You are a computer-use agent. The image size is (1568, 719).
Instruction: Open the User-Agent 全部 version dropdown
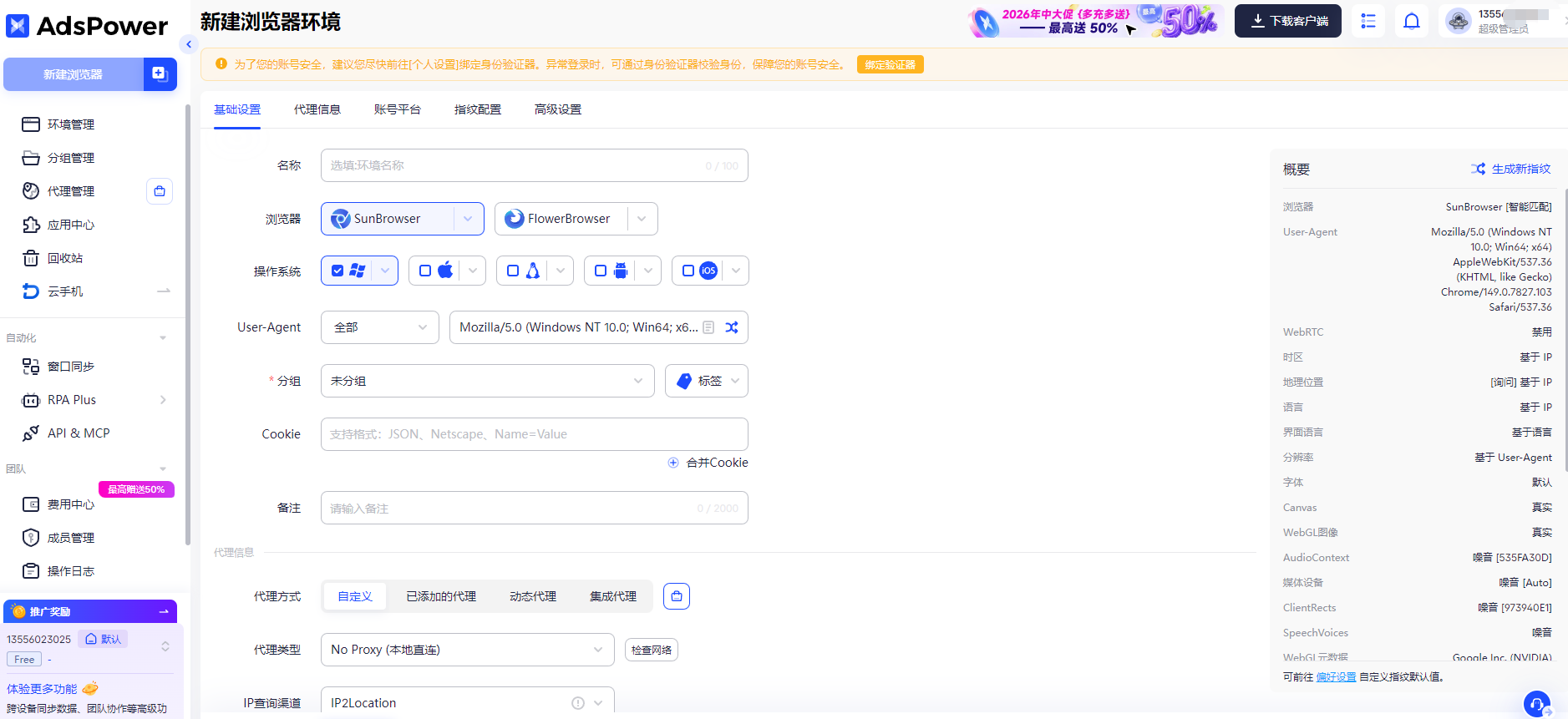click(380, 327)
